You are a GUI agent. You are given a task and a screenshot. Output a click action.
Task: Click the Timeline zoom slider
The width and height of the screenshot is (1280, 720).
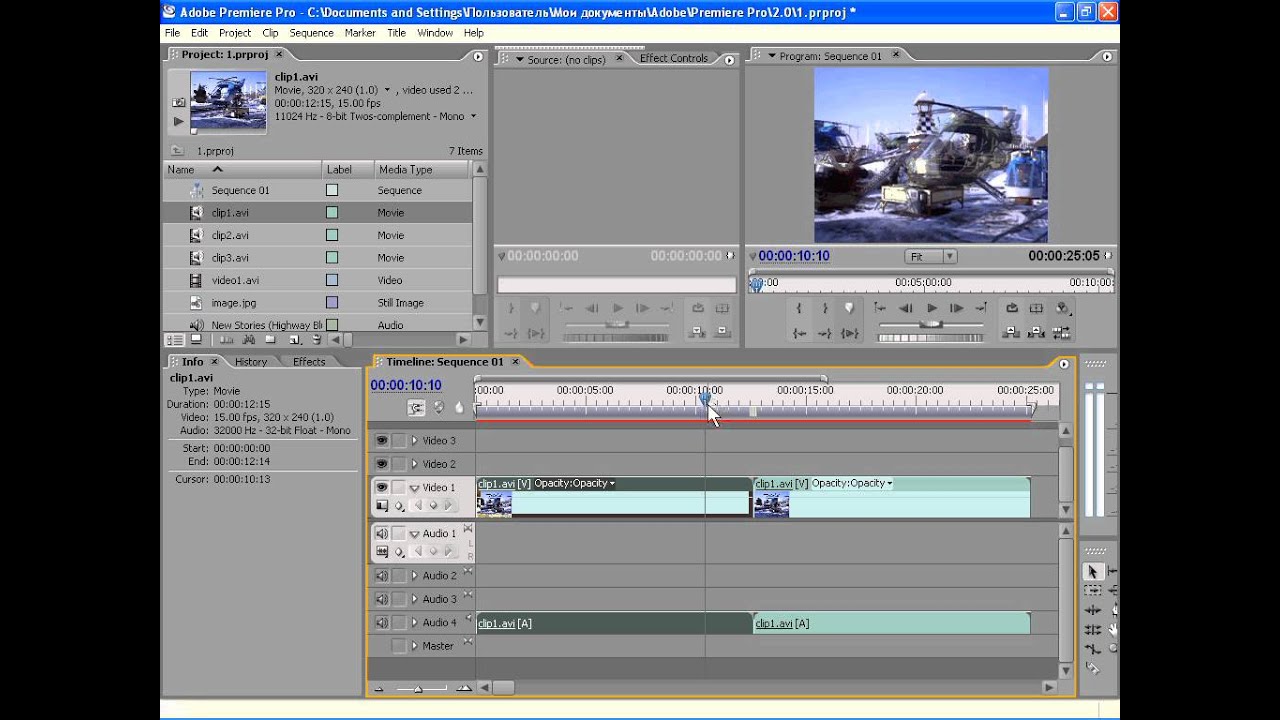click(x=418, y=688)
